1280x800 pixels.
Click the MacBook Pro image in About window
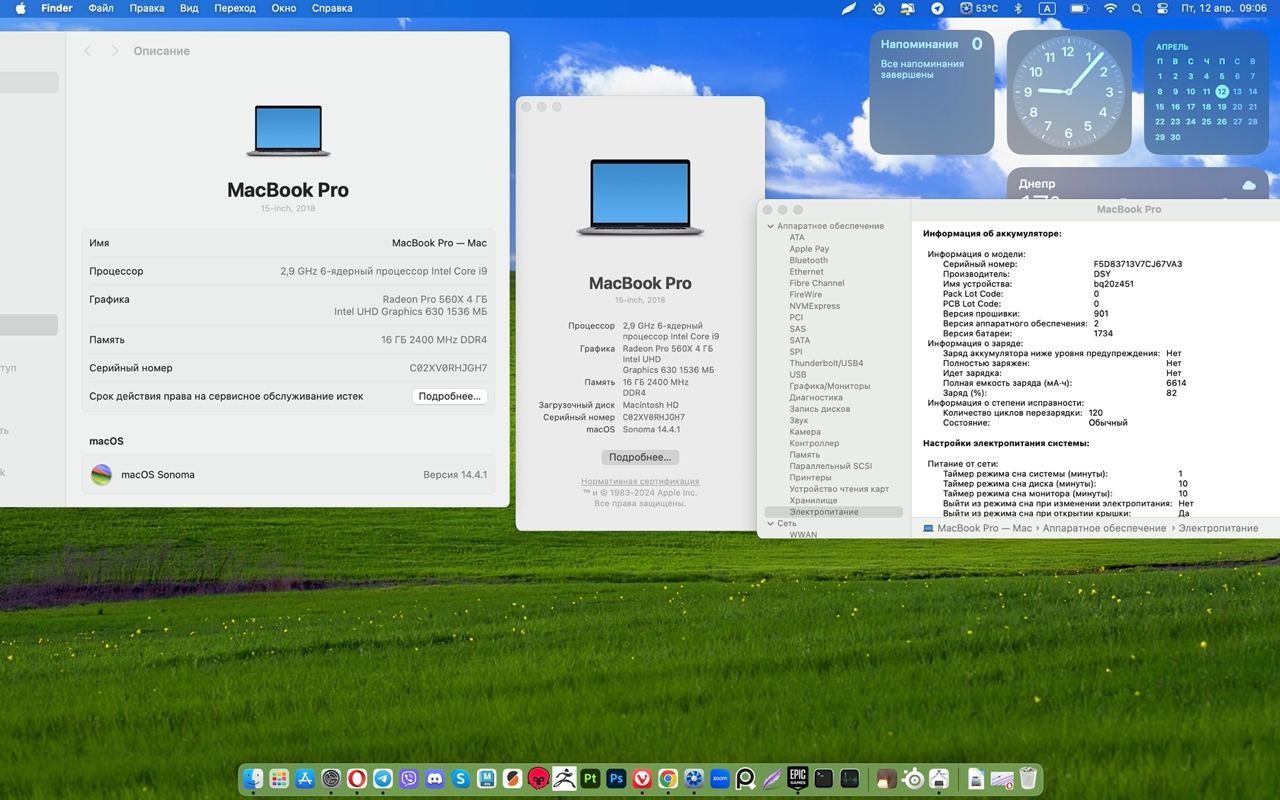tap(640, 198)
